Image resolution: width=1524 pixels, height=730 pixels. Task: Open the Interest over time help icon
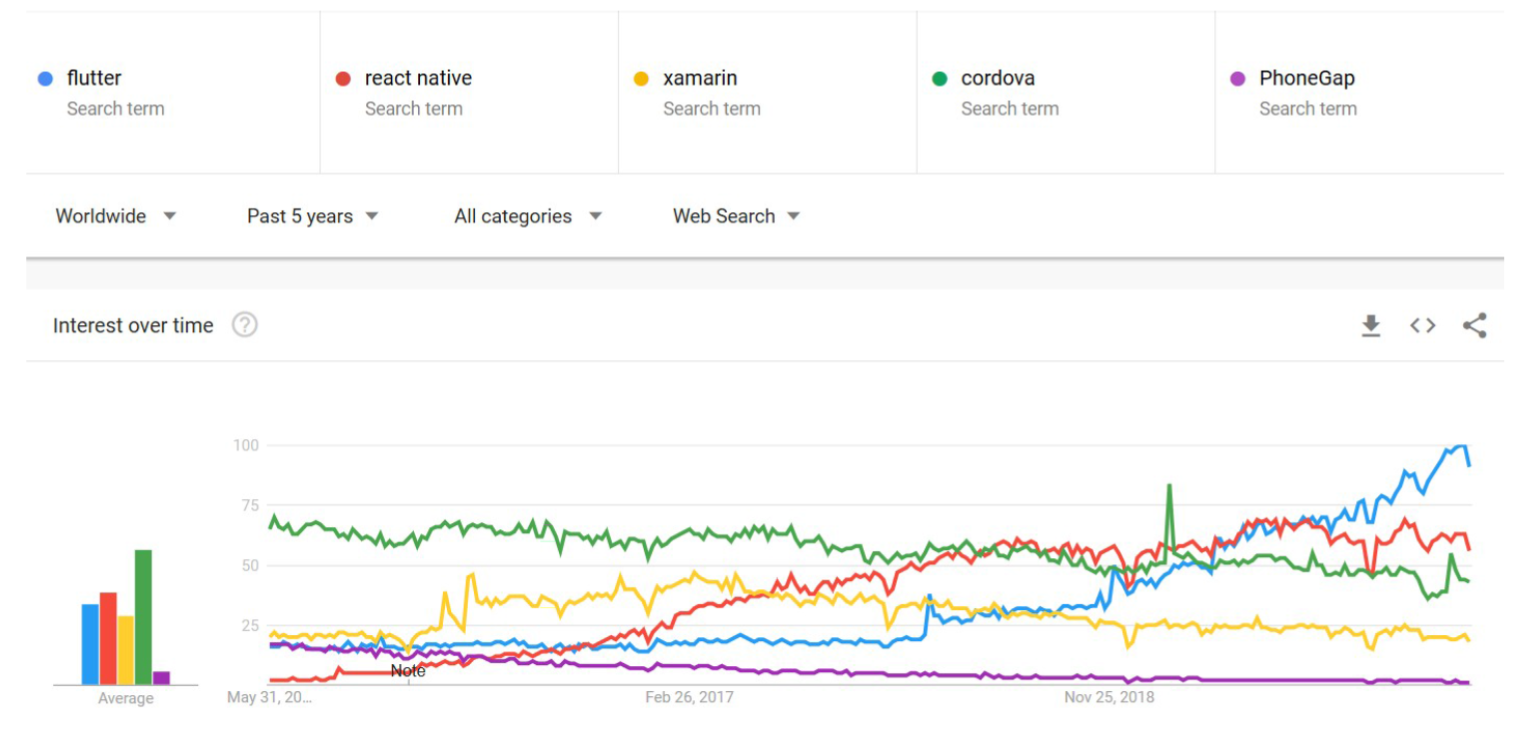tap(245, 325)
